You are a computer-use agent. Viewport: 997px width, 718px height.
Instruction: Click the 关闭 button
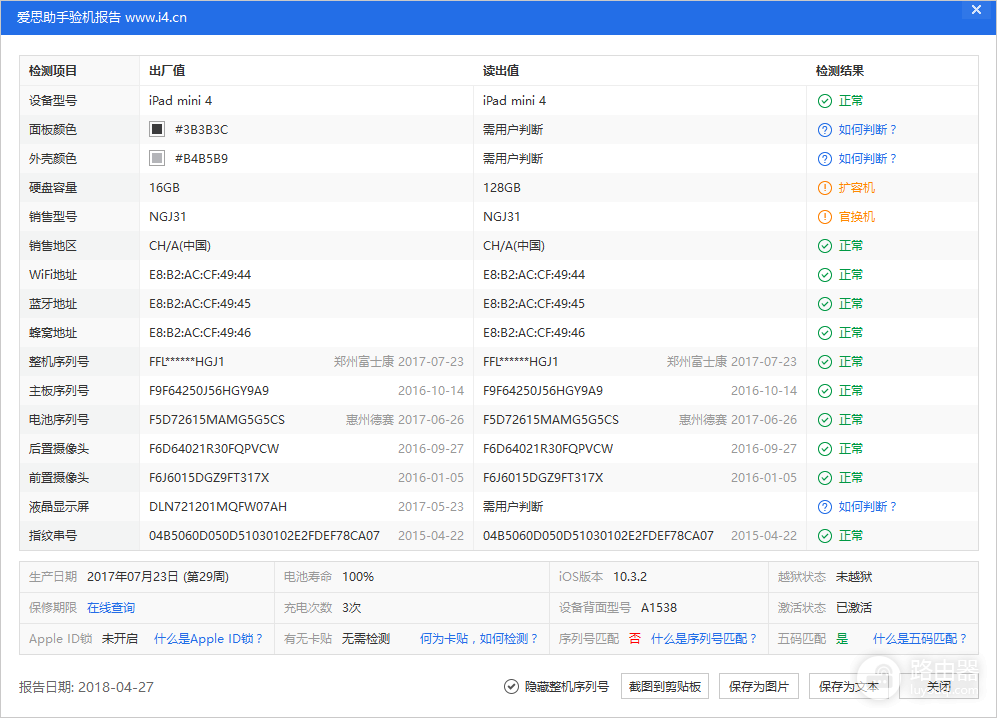[x=939, y=687]
